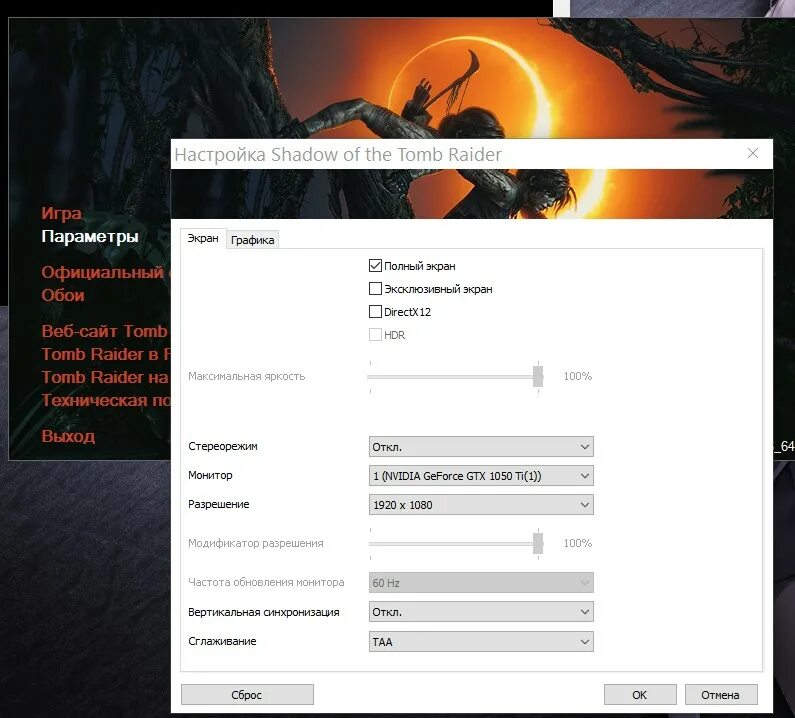Close the Настройка Shadow of the Tomb Raider dialog

753,153
